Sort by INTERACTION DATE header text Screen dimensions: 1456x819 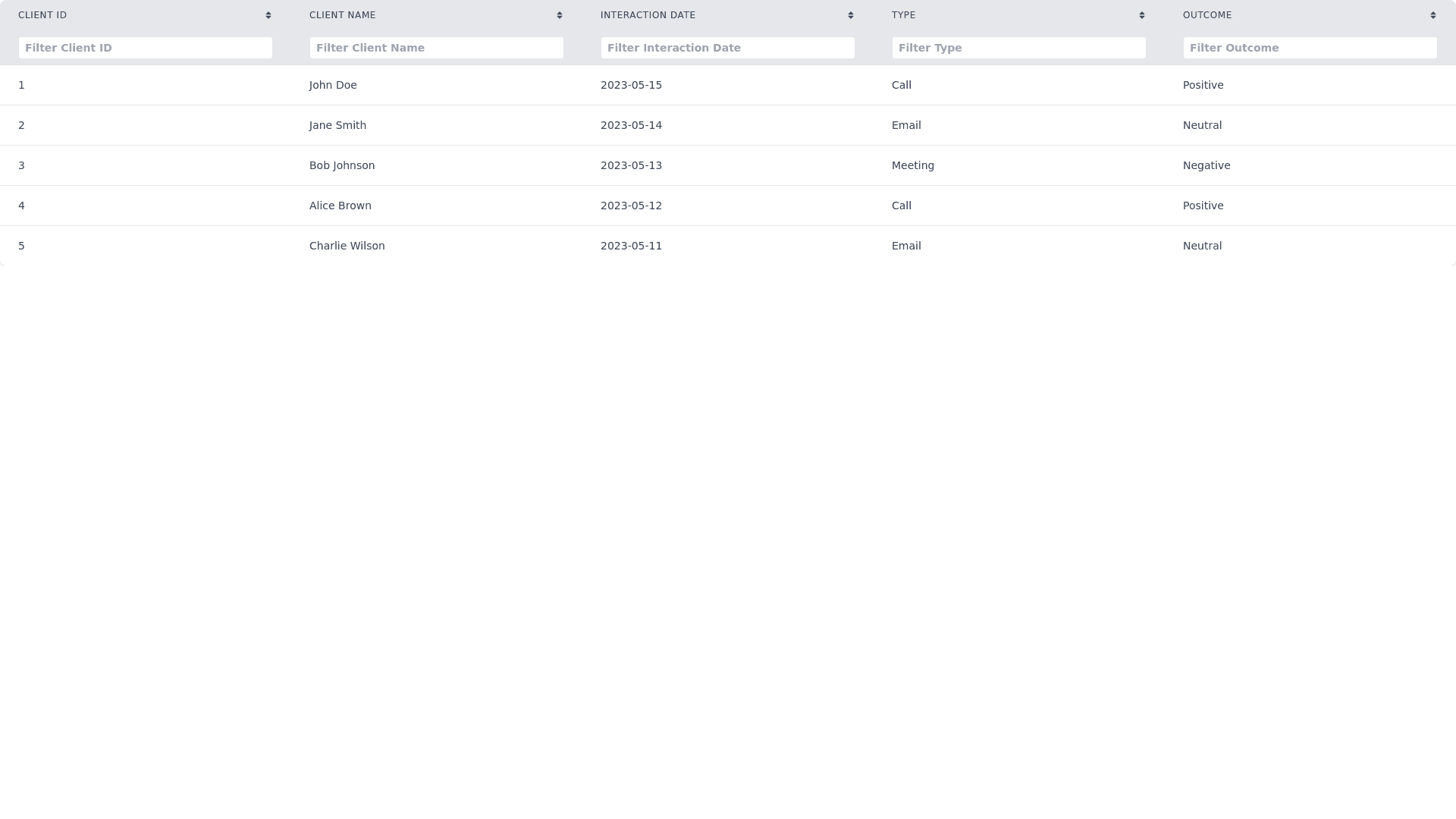pos(648,15)
